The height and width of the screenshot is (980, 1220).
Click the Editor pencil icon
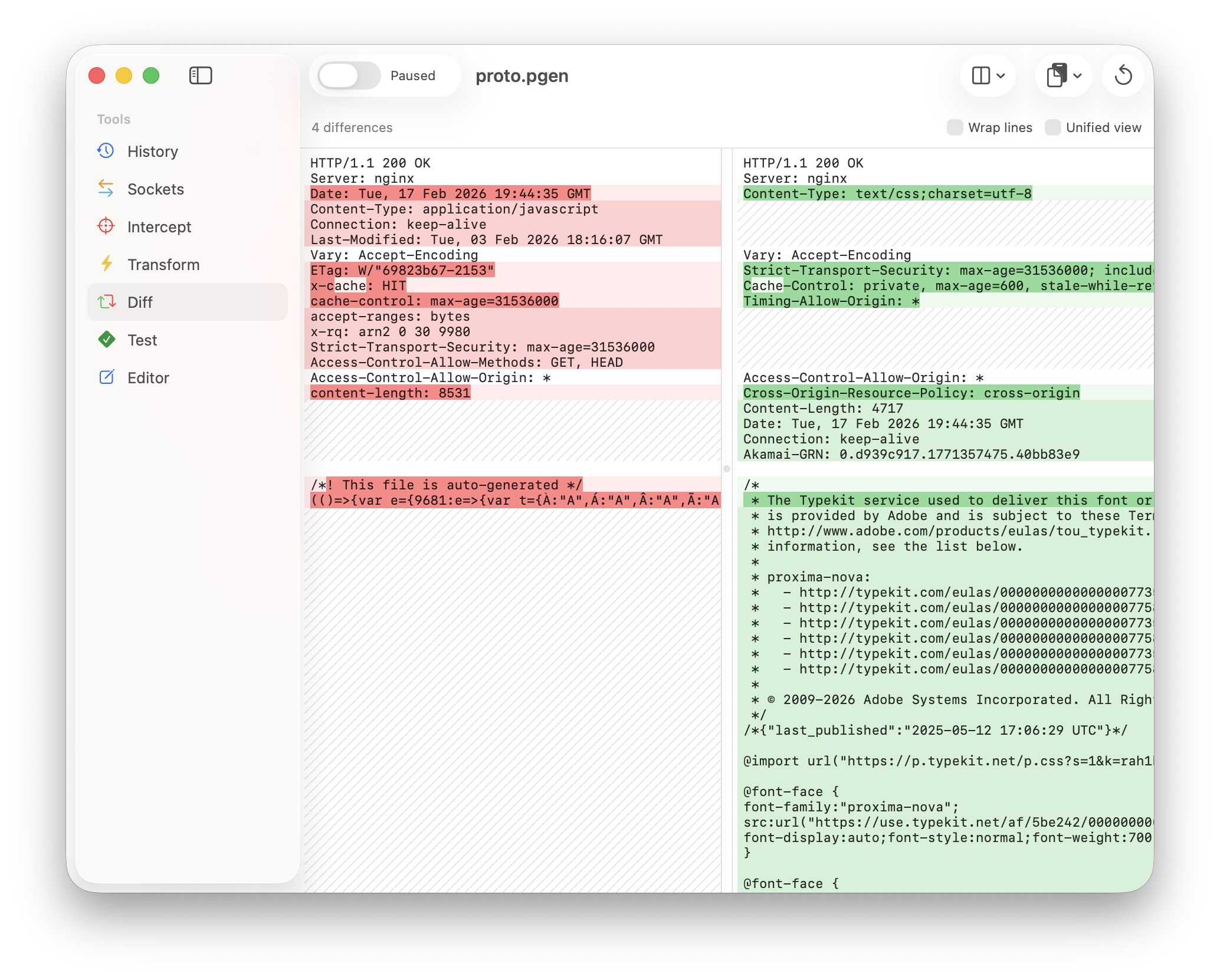click(106, 377)
